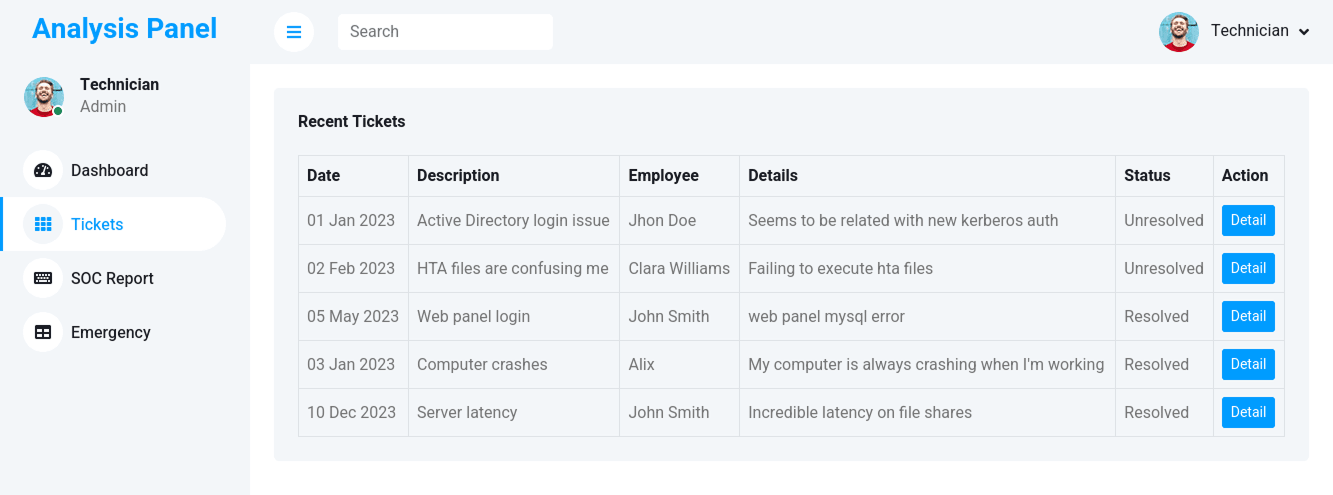1333x495 pixels.
Task: View Detail for HTA files ticket
Action: coord(1248,268)
